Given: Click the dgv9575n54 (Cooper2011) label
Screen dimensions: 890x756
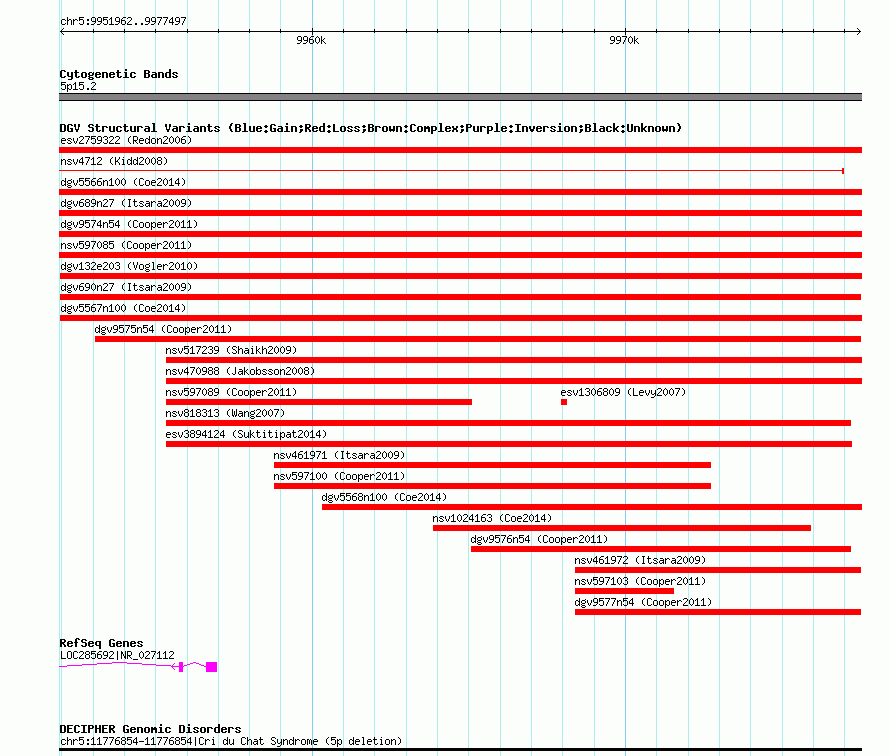Looking at the screenshot, I should (x=163, y=329).
